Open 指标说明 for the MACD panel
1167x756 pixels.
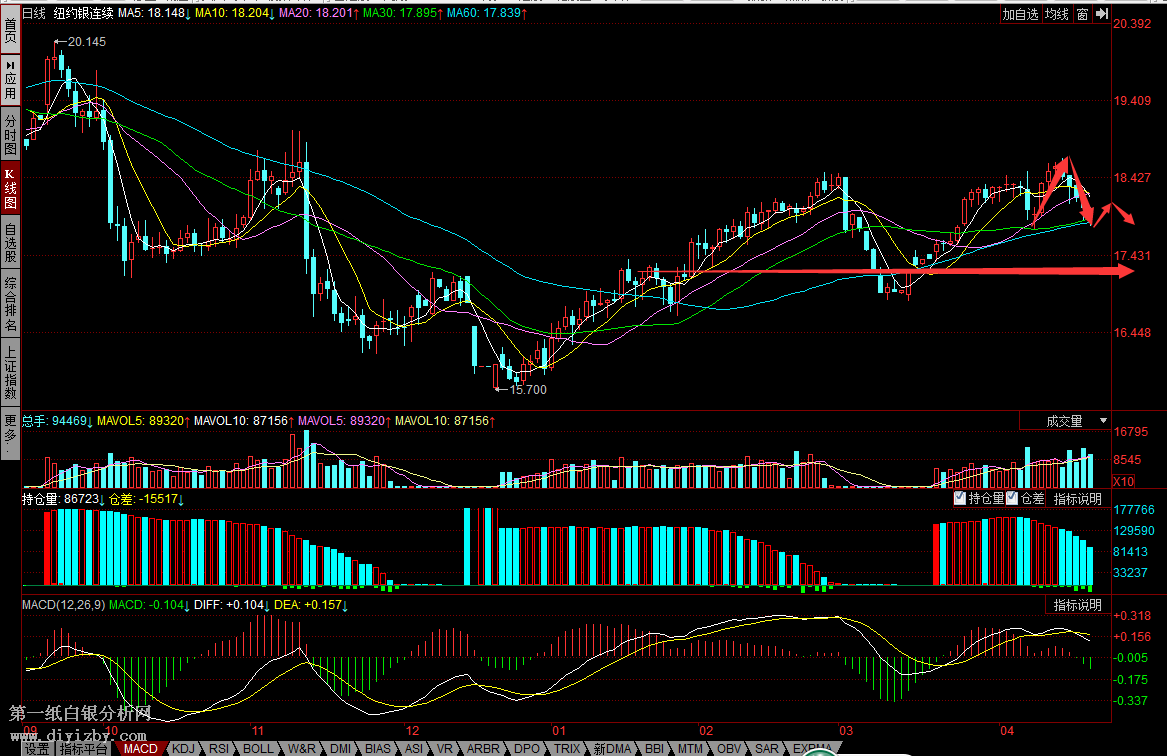1077,605
